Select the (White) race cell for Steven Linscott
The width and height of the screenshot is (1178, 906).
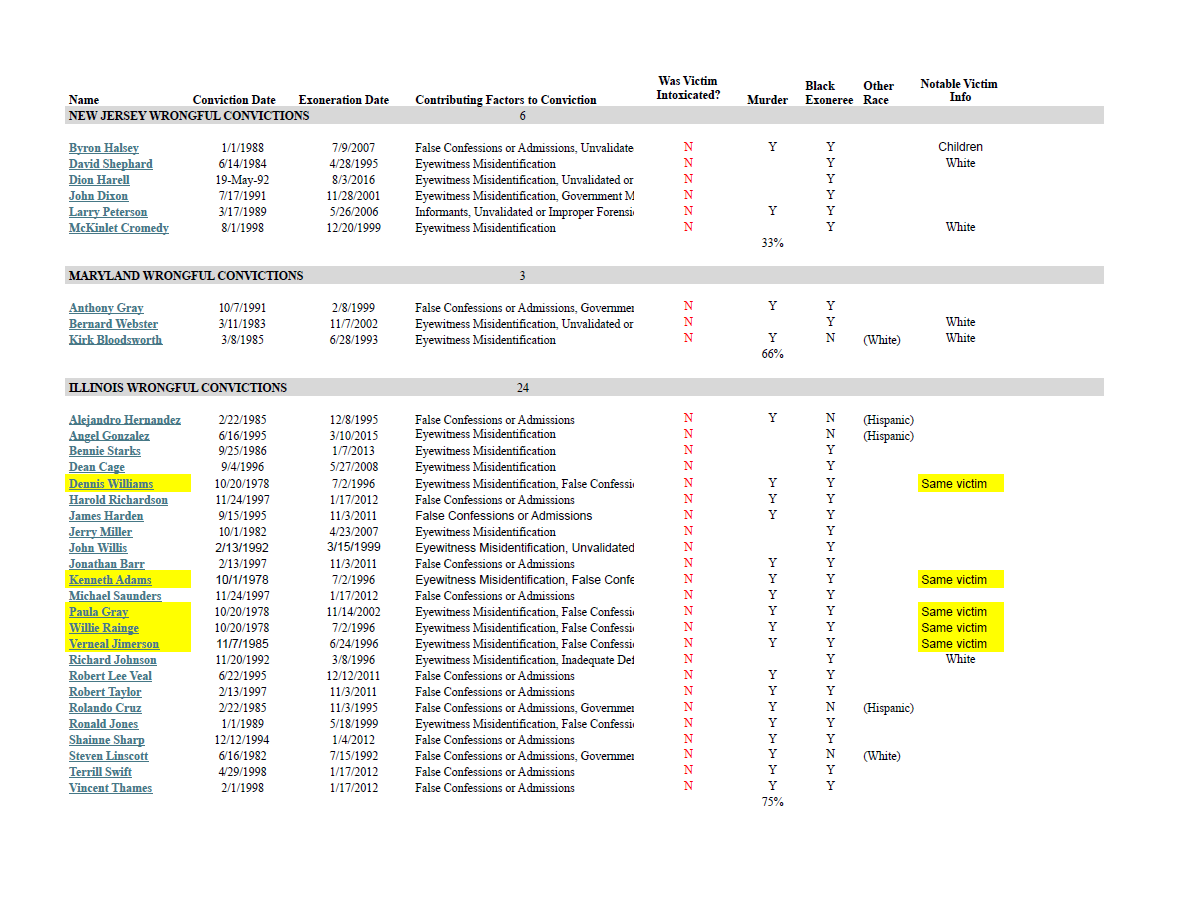[x=882, y=756]
